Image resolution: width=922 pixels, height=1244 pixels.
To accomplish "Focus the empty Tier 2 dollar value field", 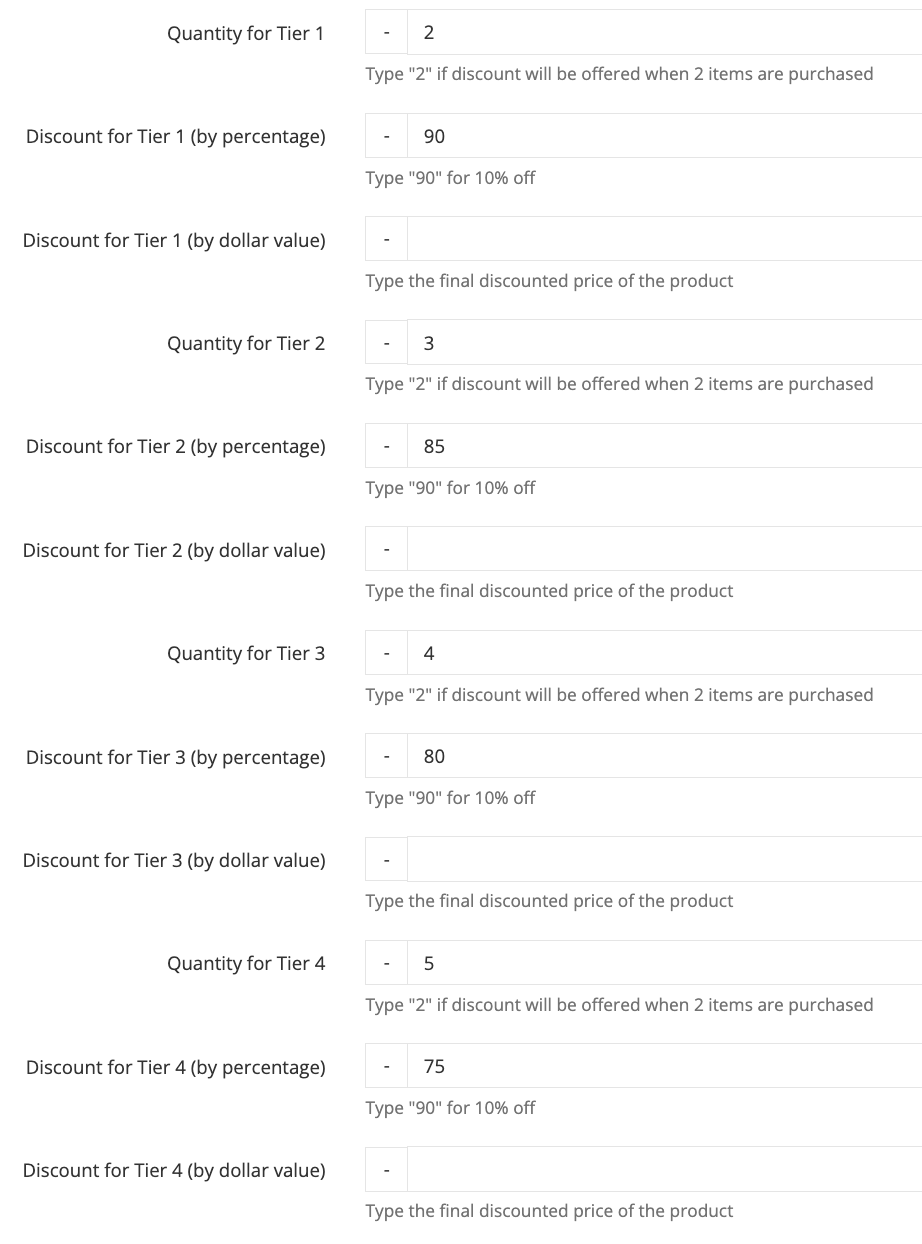I will 664,549.
